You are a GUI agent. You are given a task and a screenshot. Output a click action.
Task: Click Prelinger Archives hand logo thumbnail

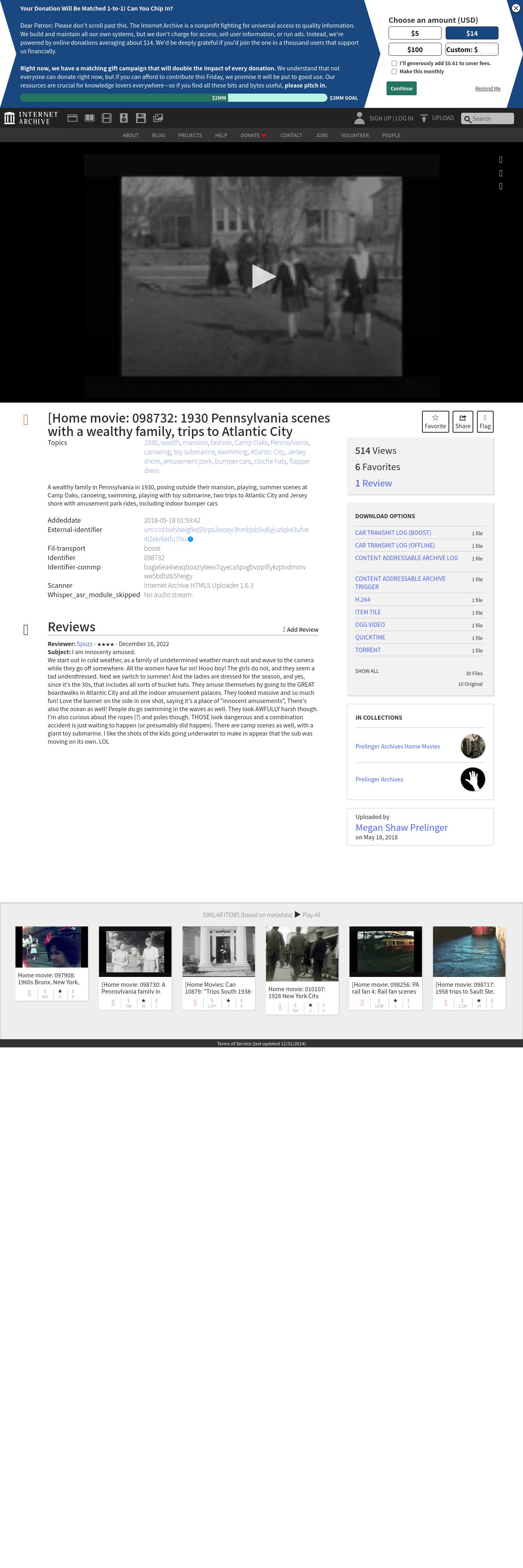472,779
